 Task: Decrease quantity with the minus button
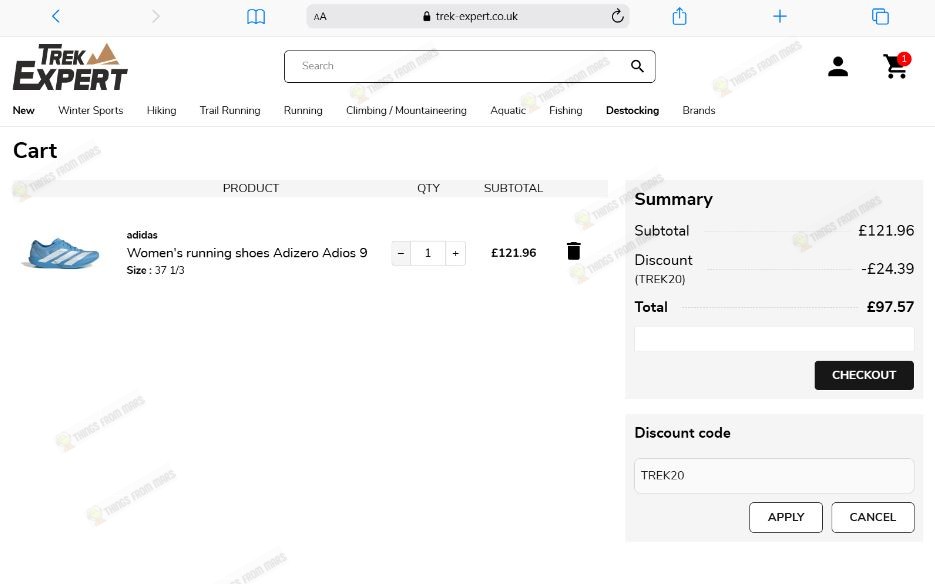pos(401,254)
